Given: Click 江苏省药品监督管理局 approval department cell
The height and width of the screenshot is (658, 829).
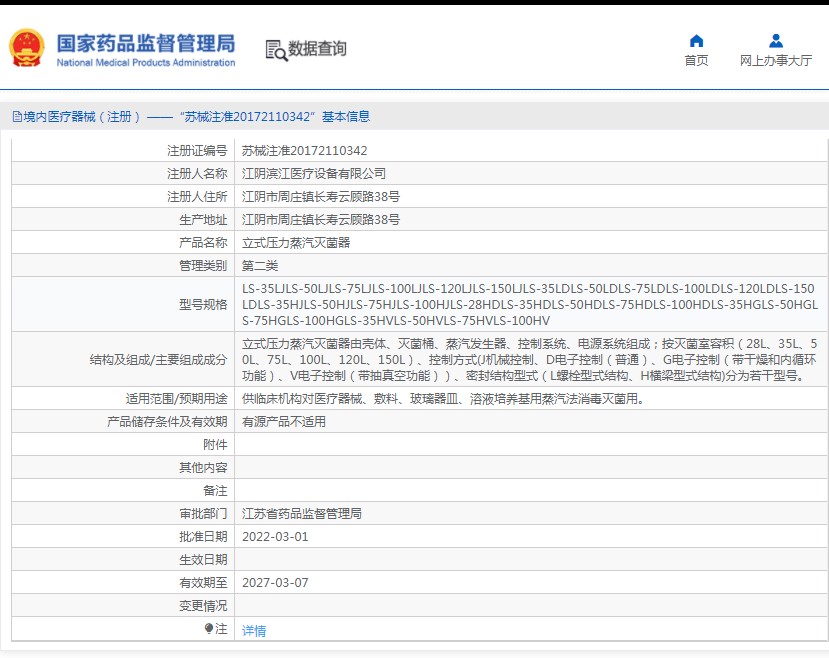Looking at the screenshot, I should click(x=531, y=513).
